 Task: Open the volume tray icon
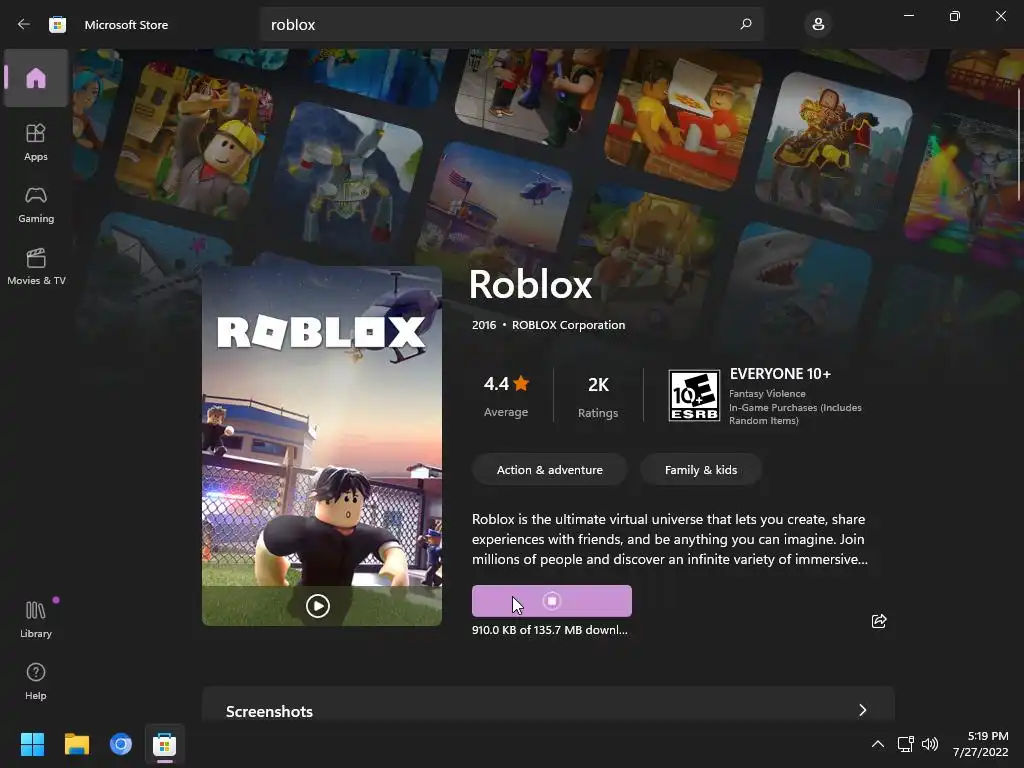click(930, 744)
